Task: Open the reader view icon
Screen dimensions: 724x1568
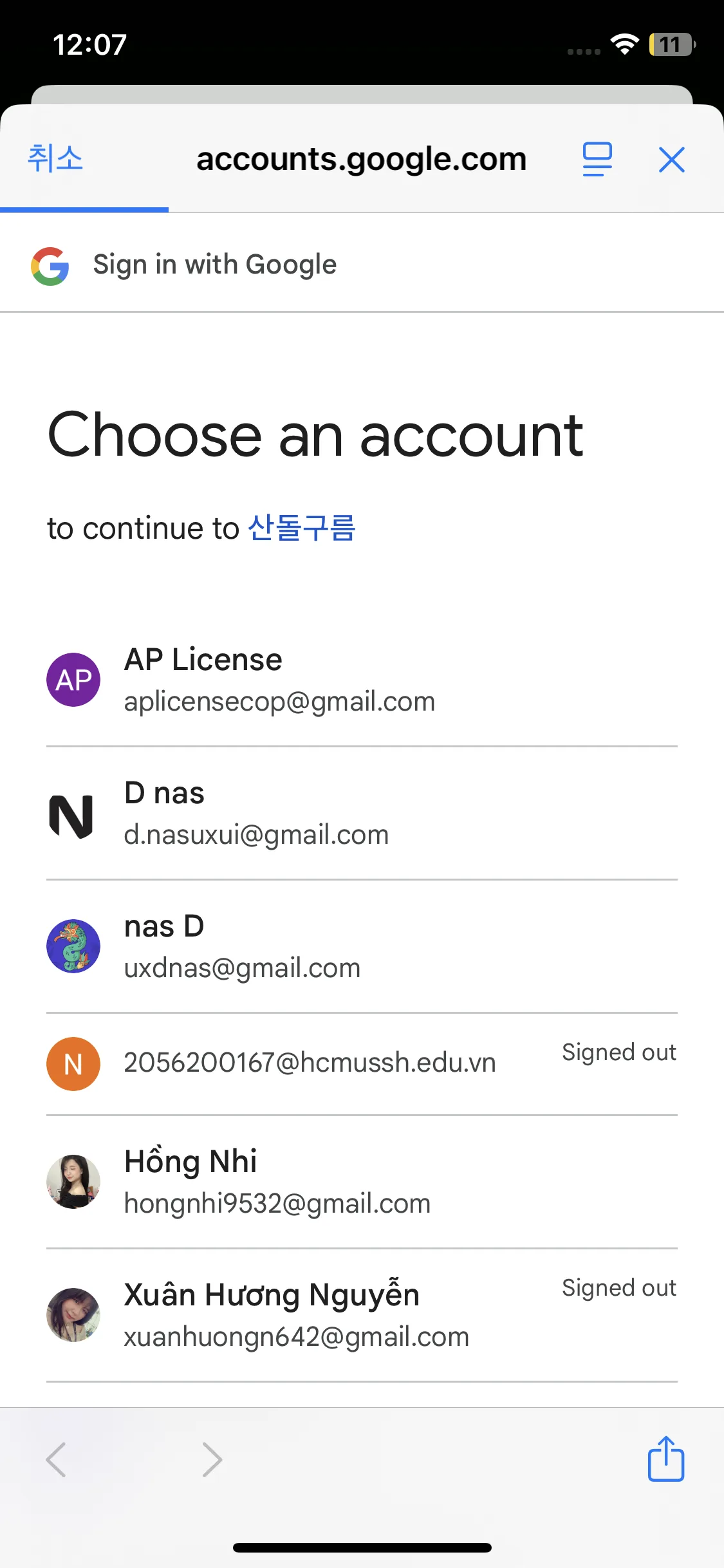Action: pos(597,160)
